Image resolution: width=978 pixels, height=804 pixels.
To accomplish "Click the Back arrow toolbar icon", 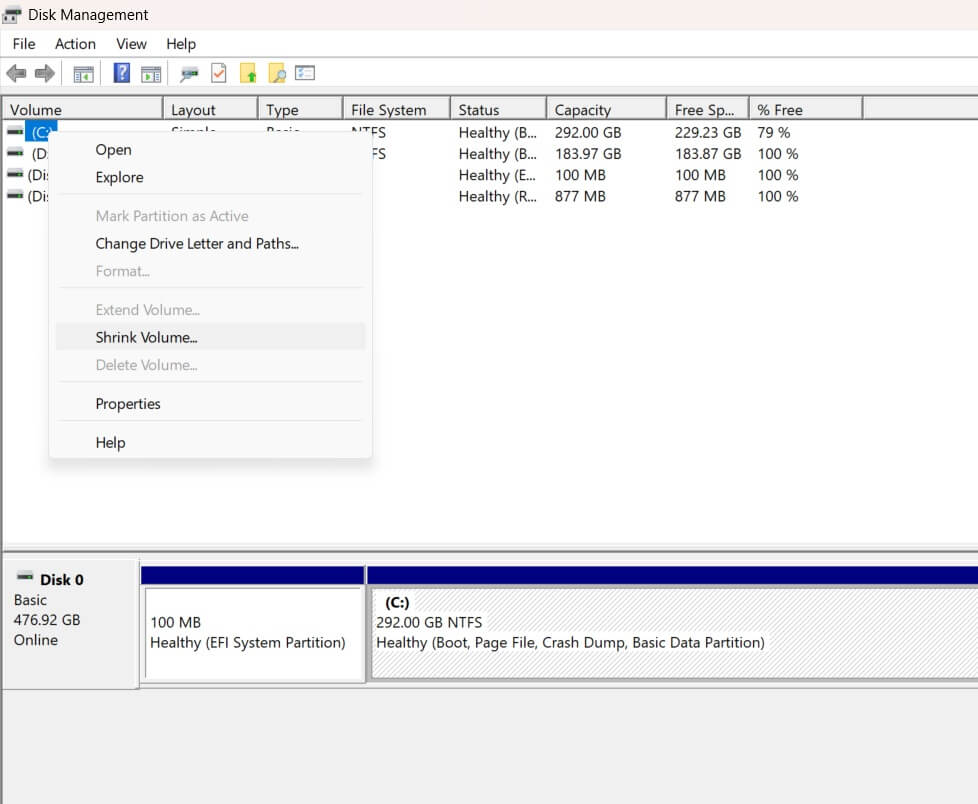I will coord(16,74).
